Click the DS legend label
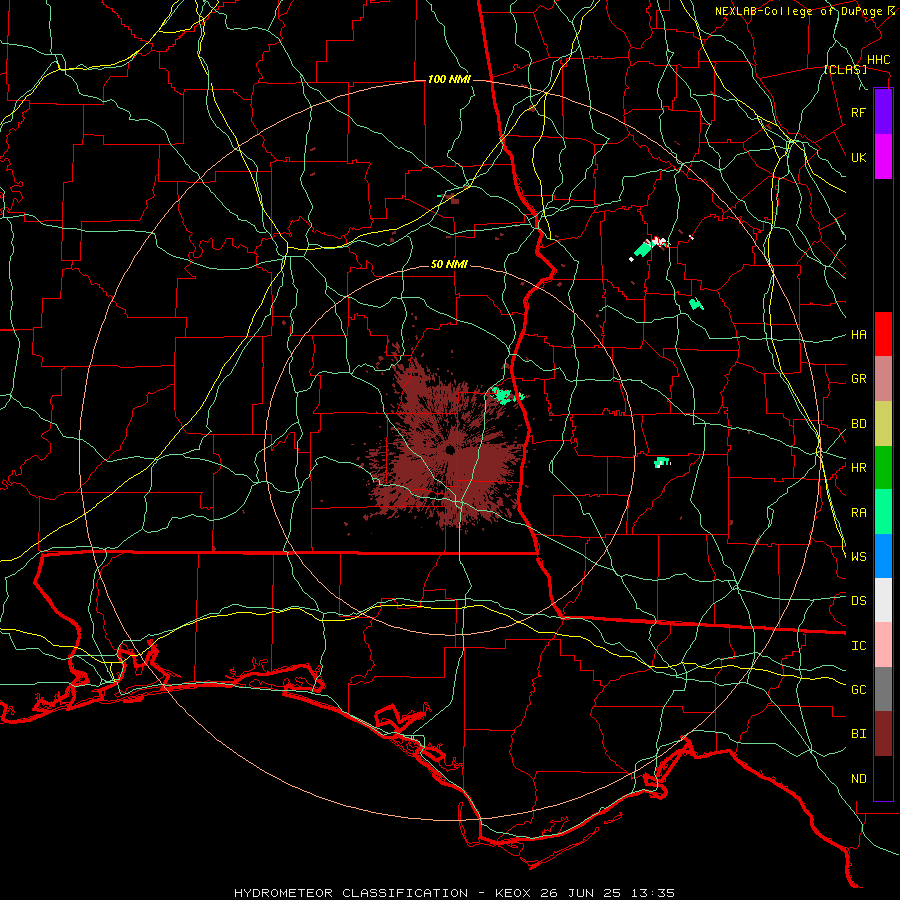The height and width of the screenshot is (900, 900). (858, 601)
